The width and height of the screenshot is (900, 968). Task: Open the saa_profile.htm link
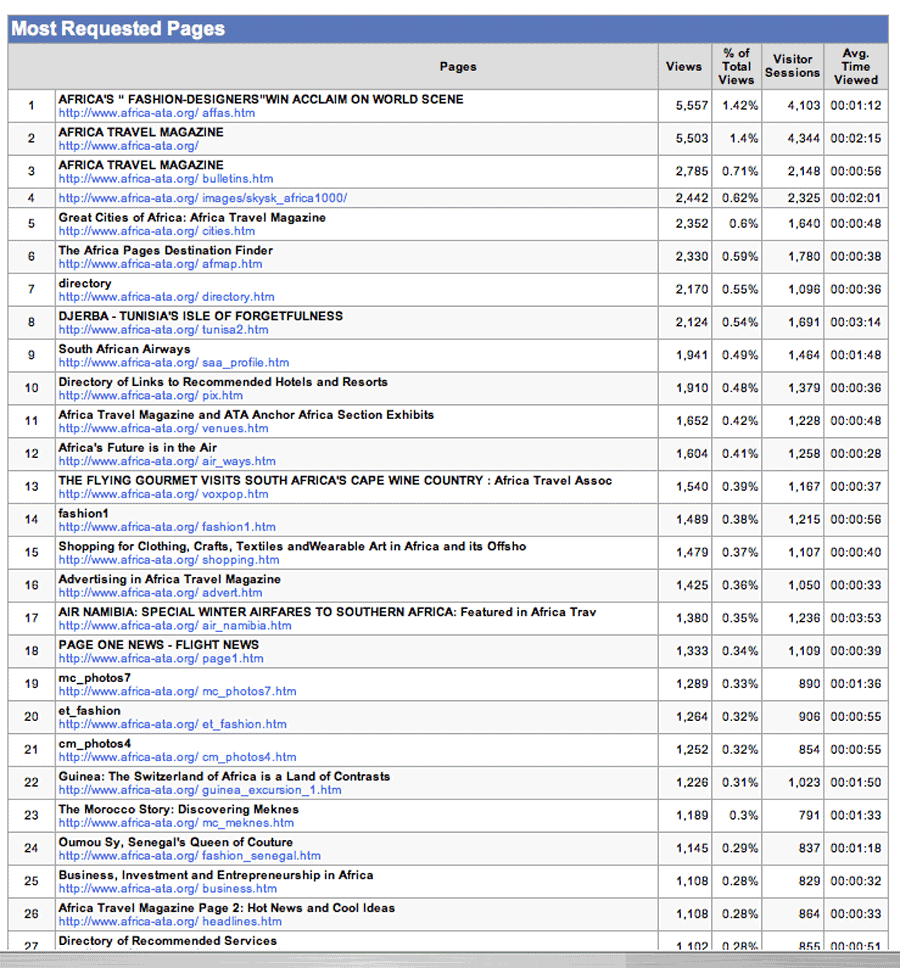pos(174,362)
